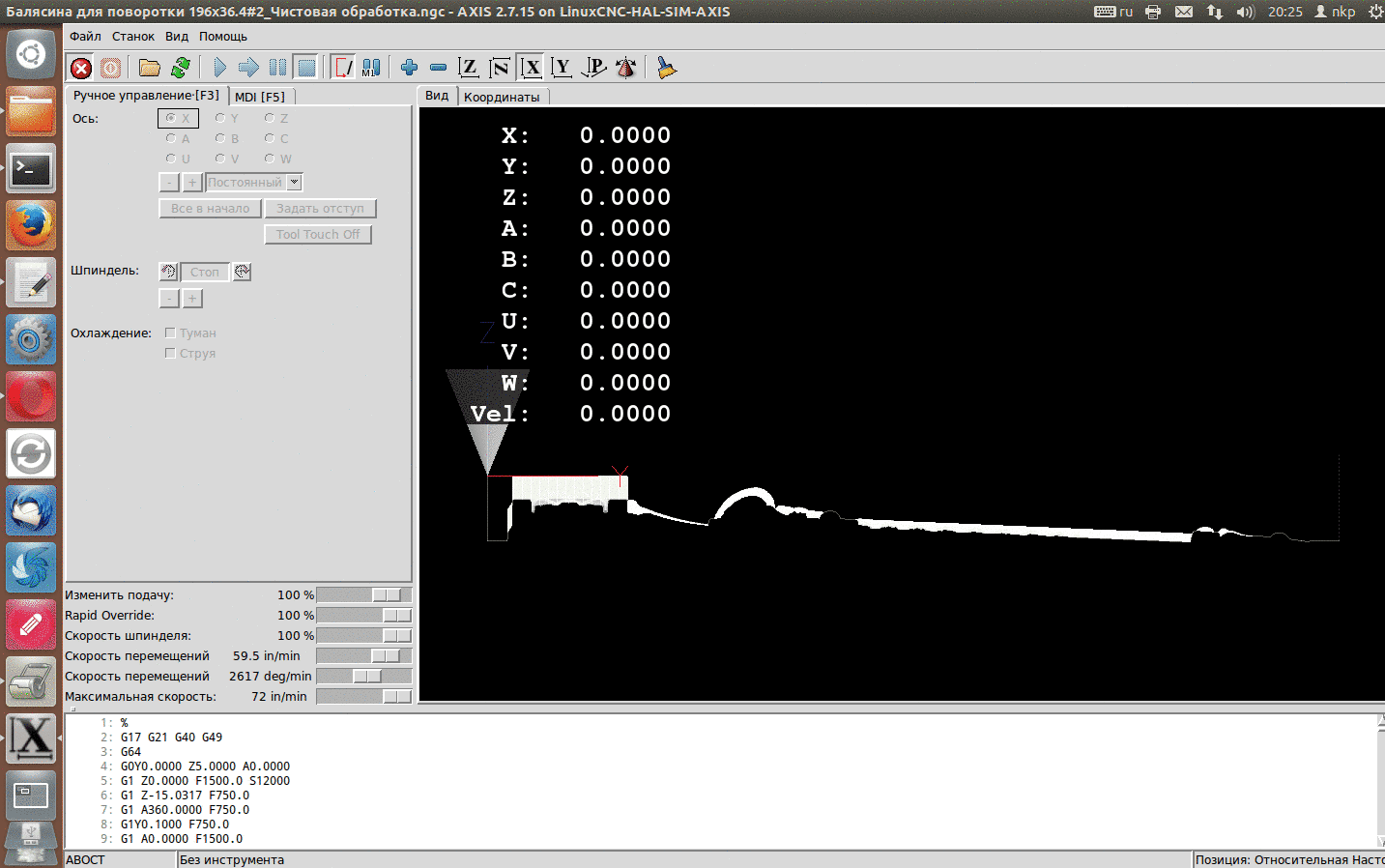Viewport: 1385px width, 868px height.
Task: Click the spindle Стоп button
Action: [x=205, y=272]
